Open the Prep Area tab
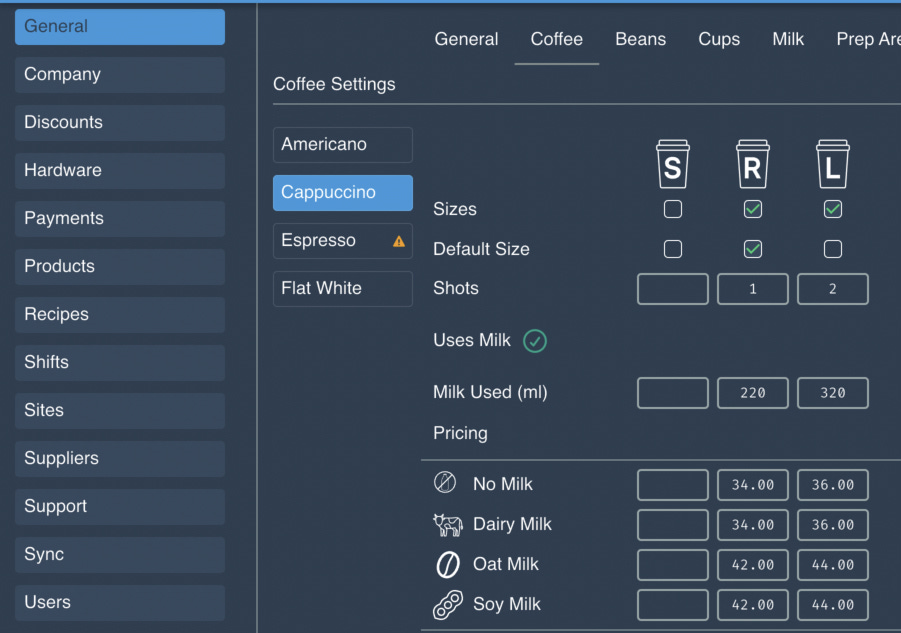Viewport: 901px width, 633px height. coord(868,39)
